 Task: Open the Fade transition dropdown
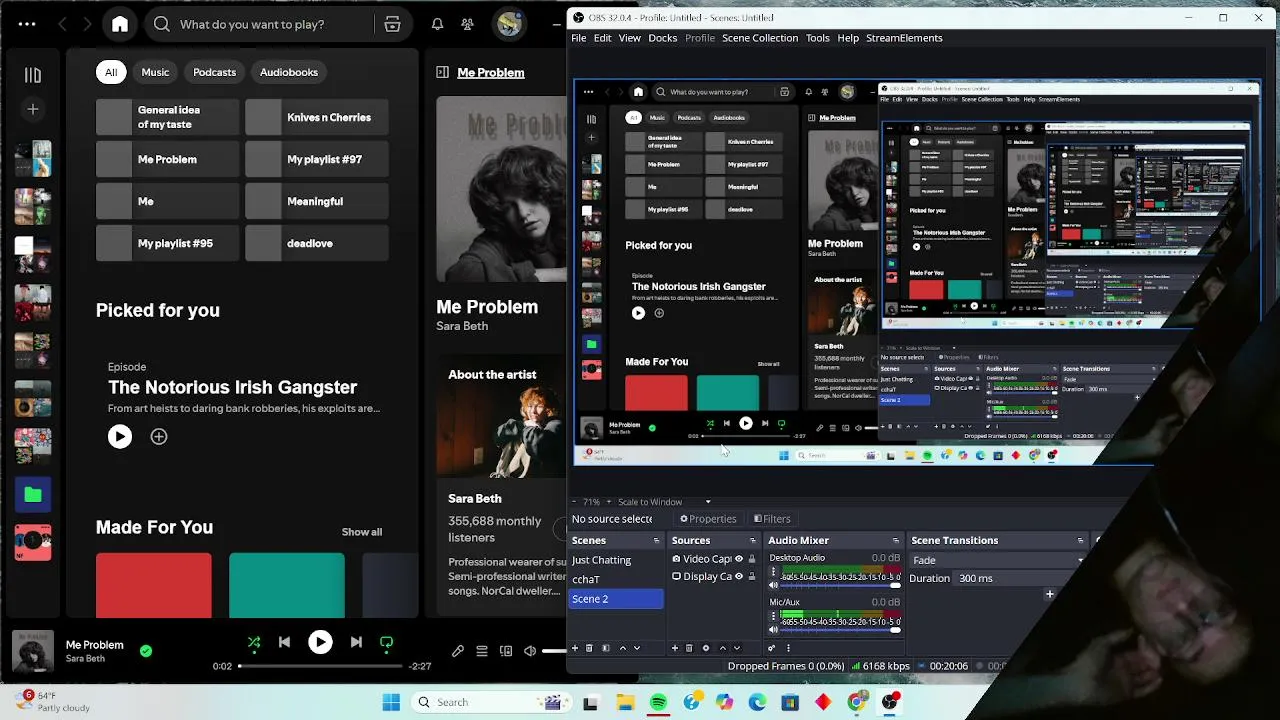point(998,560)
